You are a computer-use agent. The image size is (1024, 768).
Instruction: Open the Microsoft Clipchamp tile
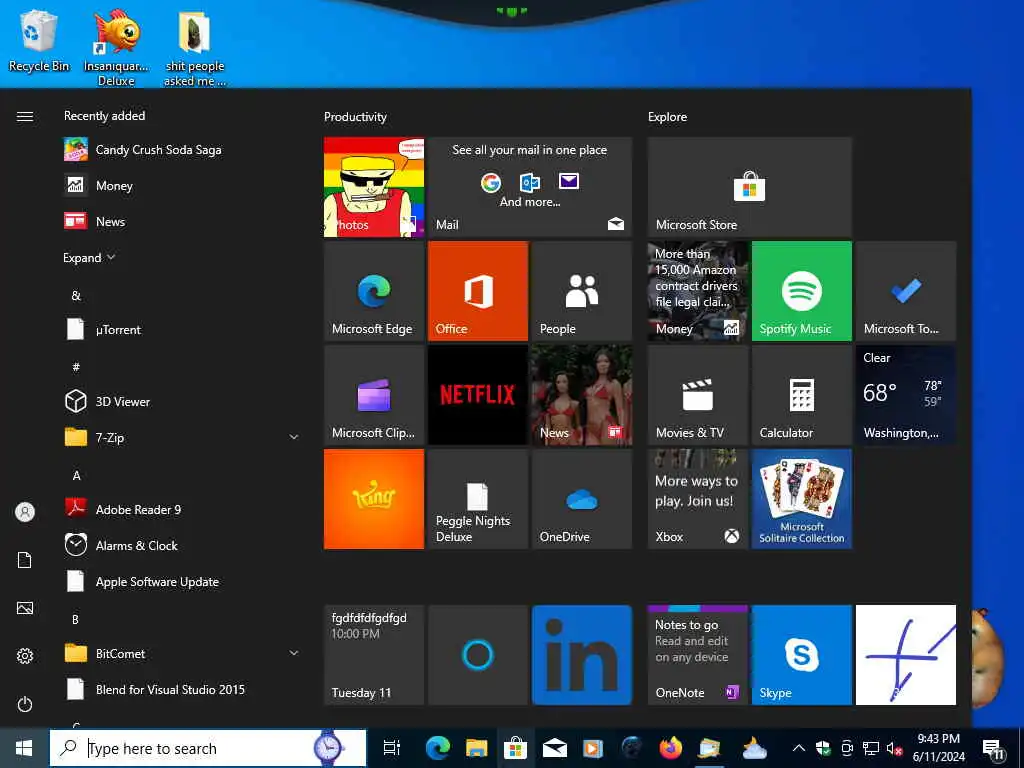coord(374,394)
